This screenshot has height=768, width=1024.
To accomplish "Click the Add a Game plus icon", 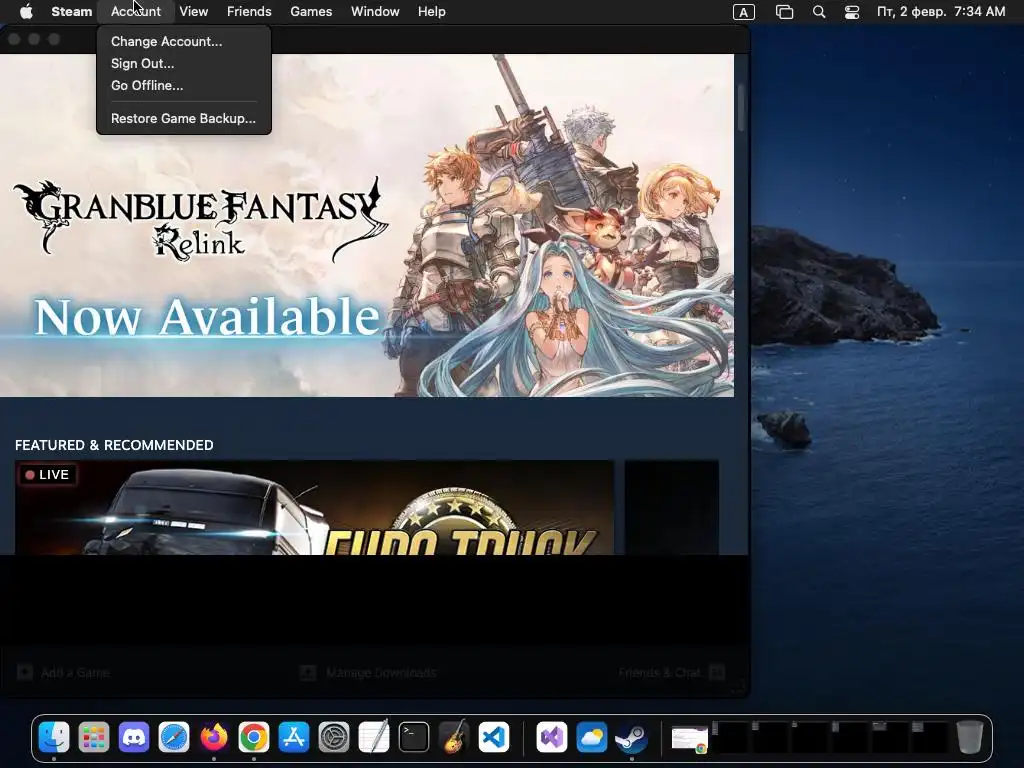I will tap(25, 673).
